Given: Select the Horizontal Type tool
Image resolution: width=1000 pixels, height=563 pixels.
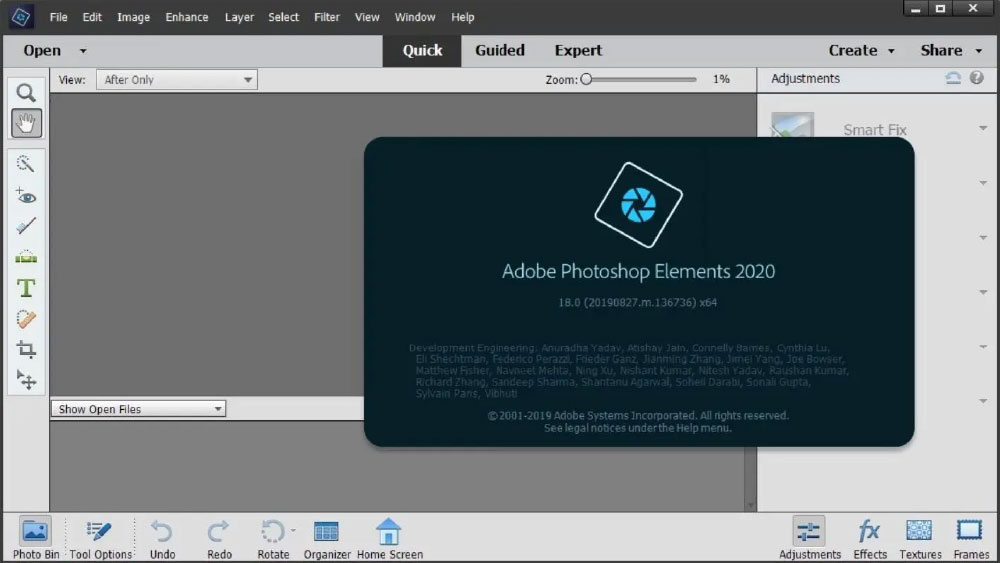Looking at the screenshot, I should (x=26, y=288).
